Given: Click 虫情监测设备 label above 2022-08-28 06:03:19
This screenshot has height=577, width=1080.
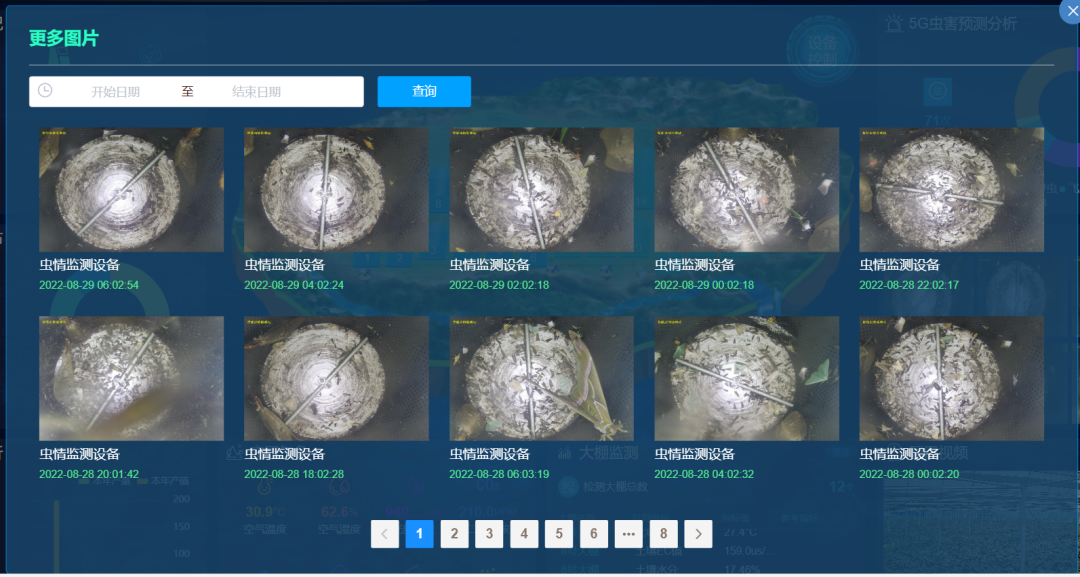Looking at the screenshot, I should coord(490,454).
